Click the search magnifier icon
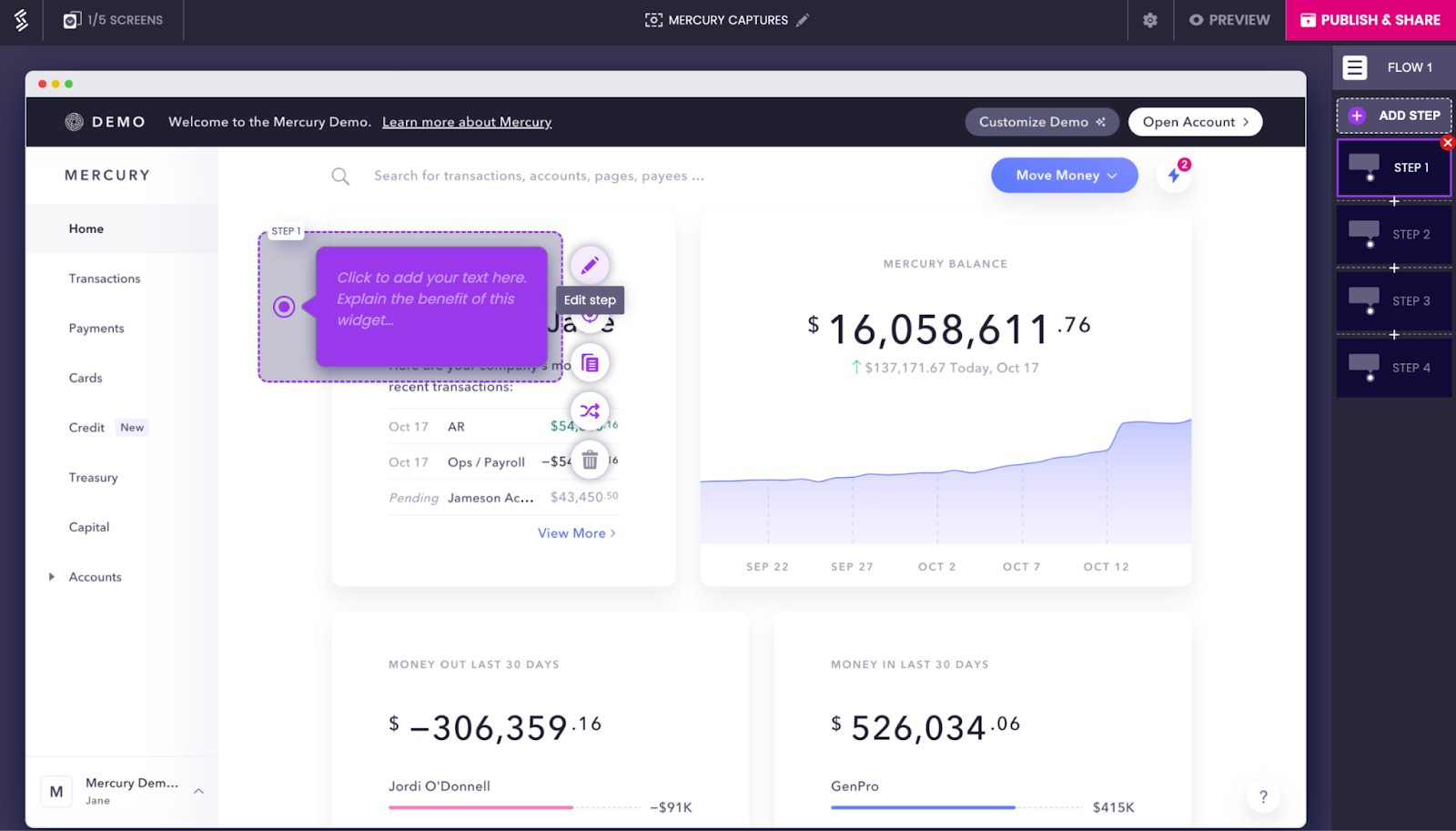The image size is (1456, 831). pos(340,176)
